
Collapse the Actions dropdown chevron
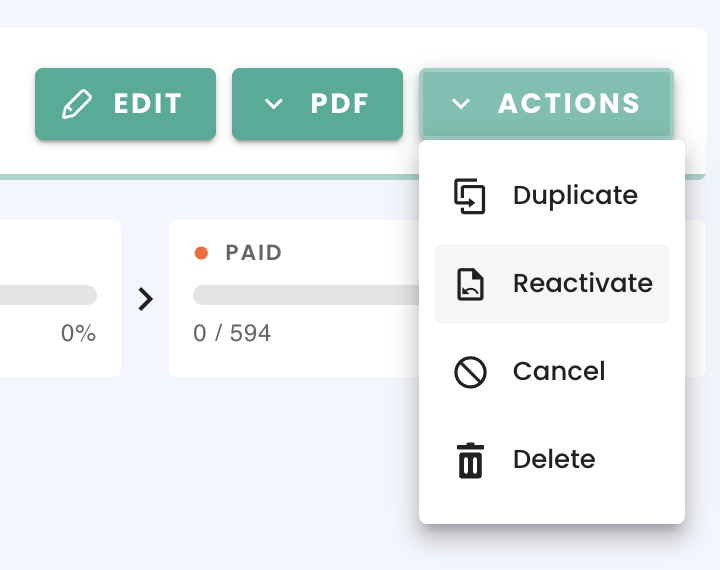[x=461, y=104]
